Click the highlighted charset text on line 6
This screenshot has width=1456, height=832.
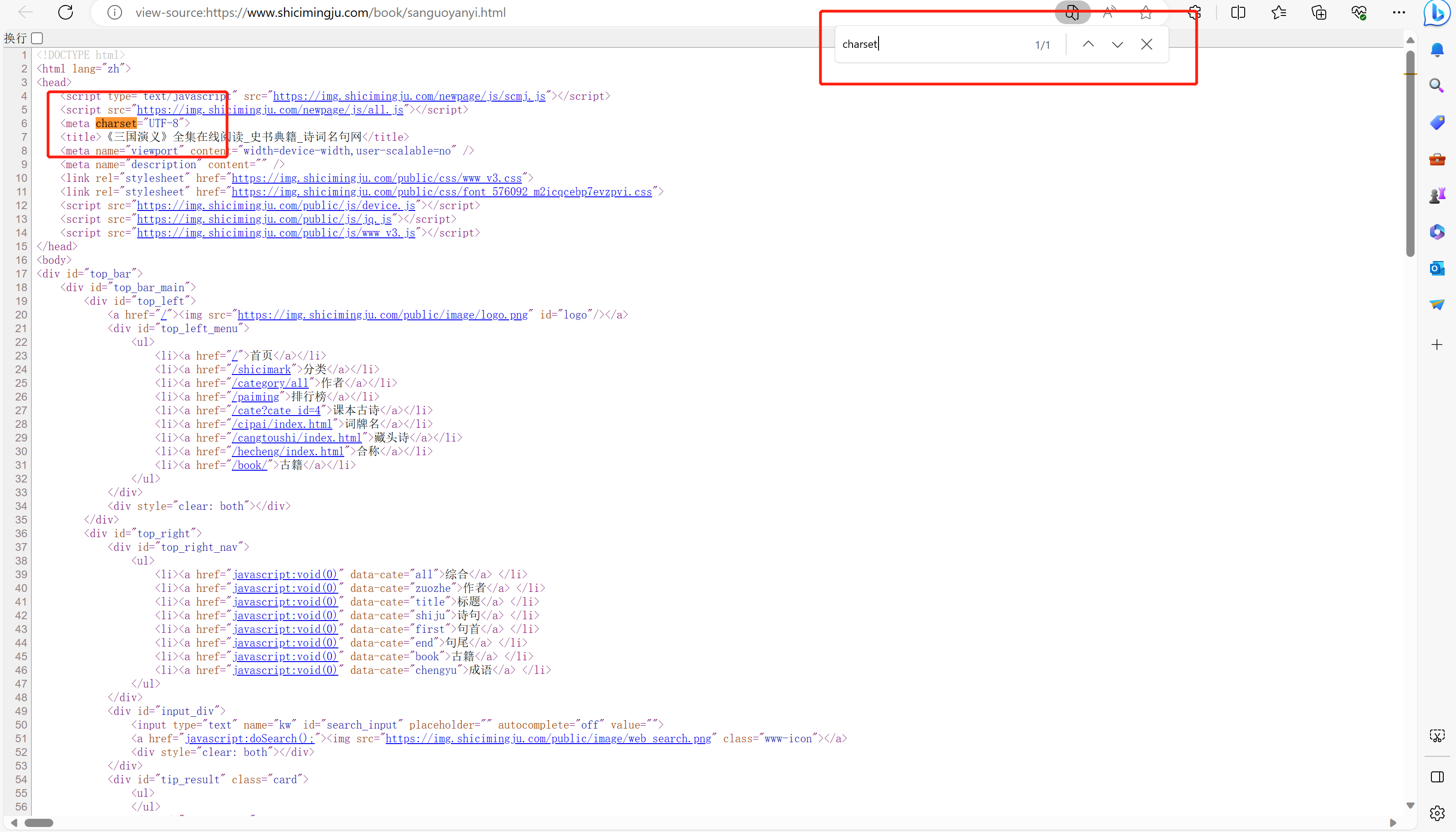click(x=116, y=123)
